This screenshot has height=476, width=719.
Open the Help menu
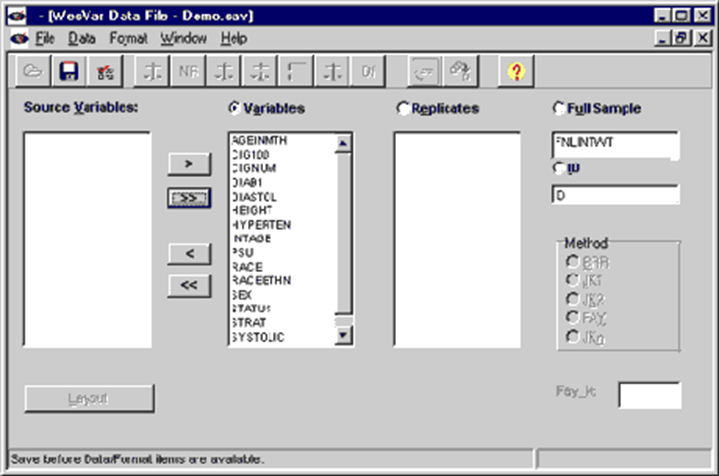click(234, 39)
